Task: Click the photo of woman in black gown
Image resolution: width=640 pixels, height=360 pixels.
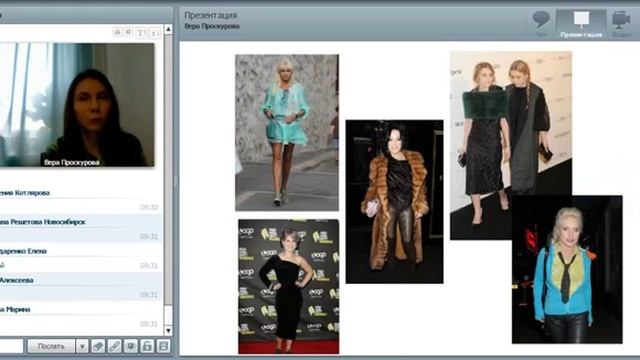Action: [289, 287]
